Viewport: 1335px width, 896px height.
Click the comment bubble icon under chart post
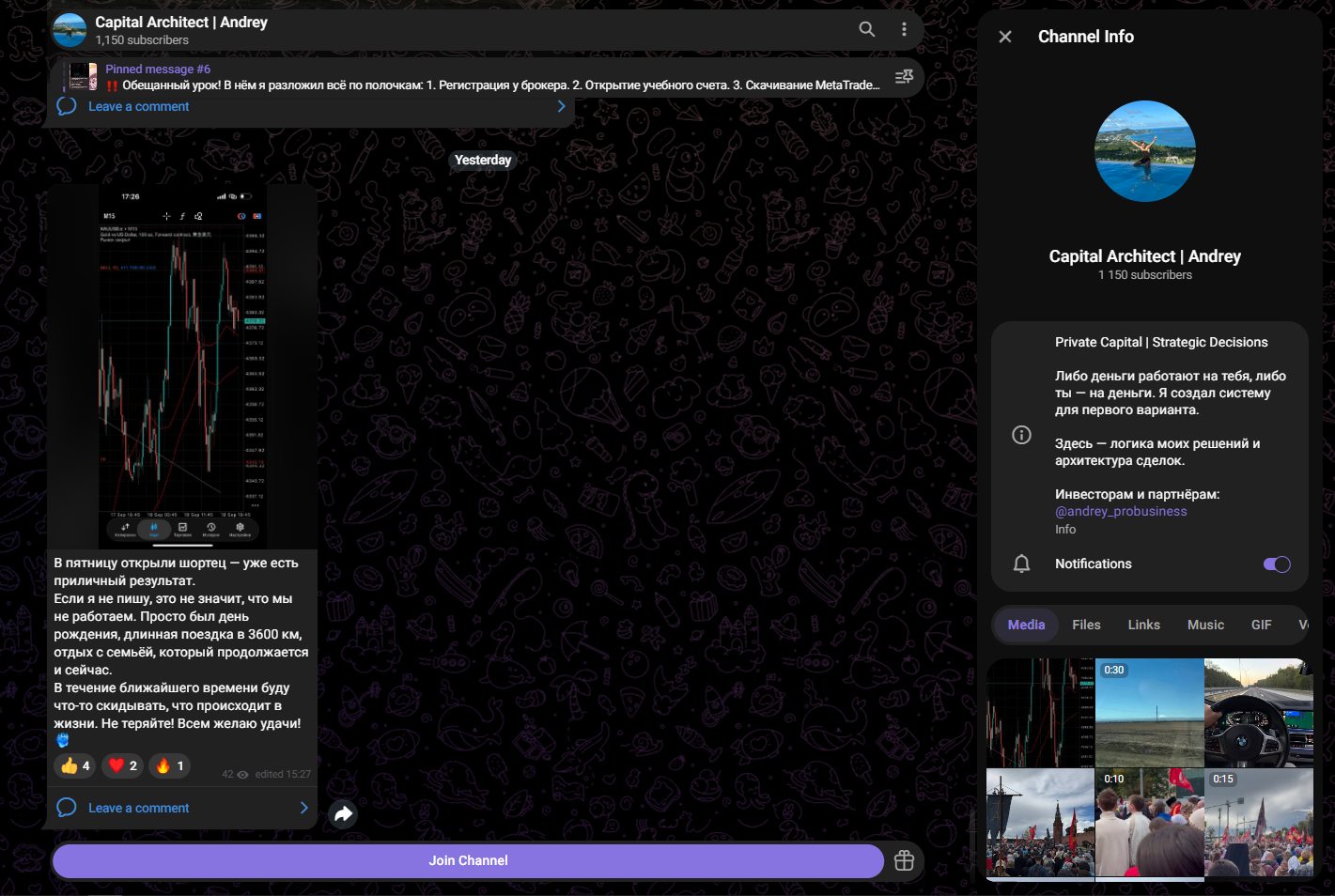click(67, 808)
